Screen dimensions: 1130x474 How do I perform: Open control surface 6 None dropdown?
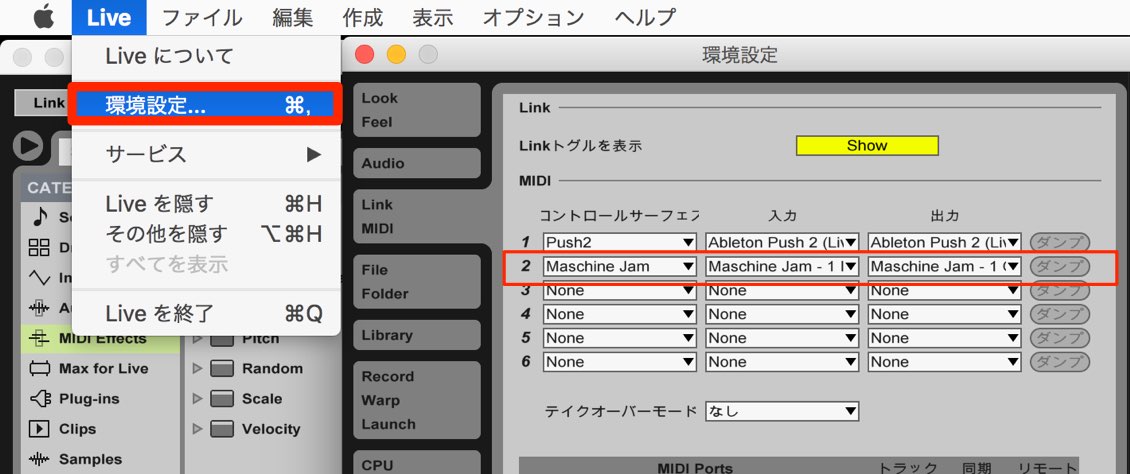click(x=620, y=362)
